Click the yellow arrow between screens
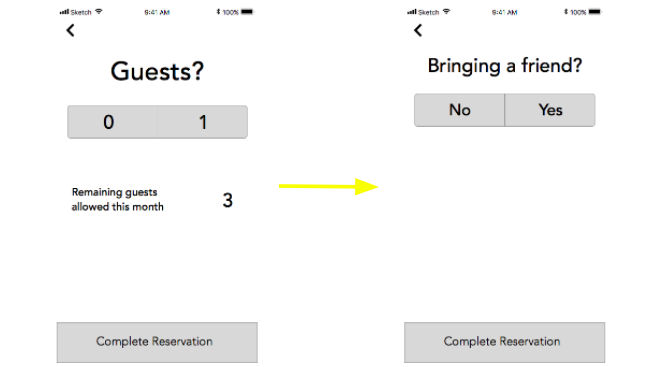Image resolution: width=660 pixels, height=367 pixels. (329, 186)
